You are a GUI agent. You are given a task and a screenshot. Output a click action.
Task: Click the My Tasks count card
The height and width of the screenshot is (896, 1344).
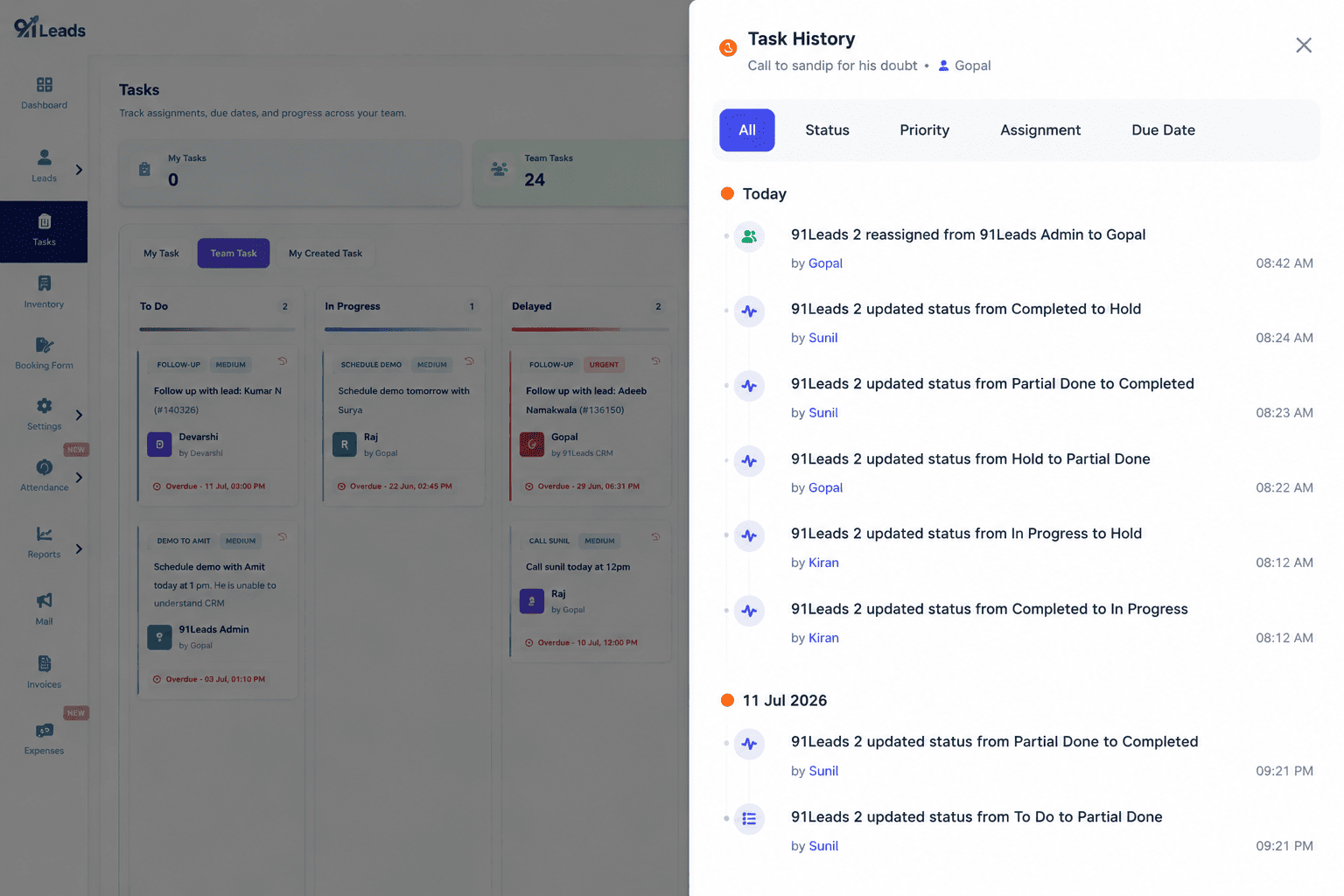(x=290, y=171)
